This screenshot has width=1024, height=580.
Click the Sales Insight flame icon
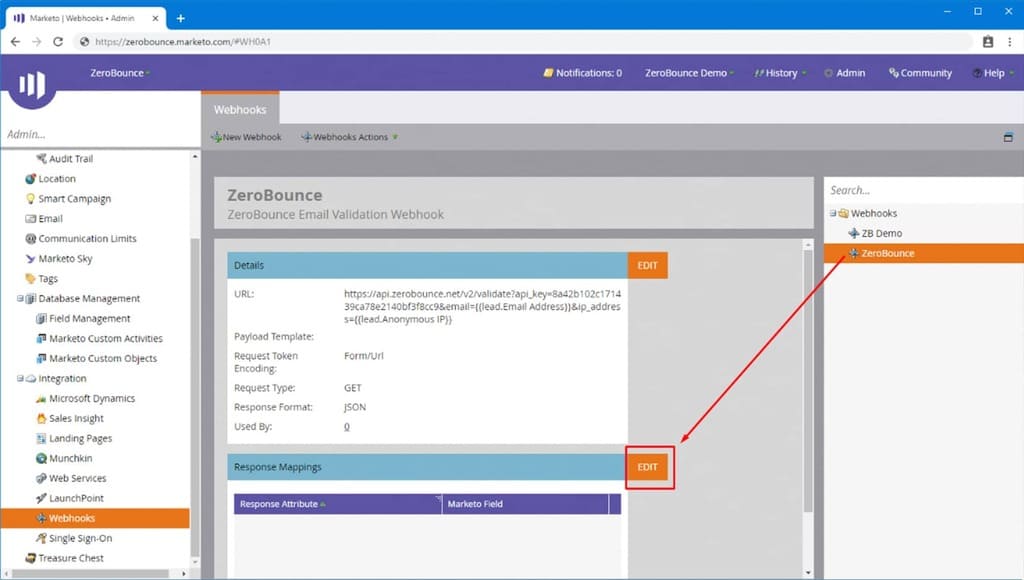(x=41, y=419)
